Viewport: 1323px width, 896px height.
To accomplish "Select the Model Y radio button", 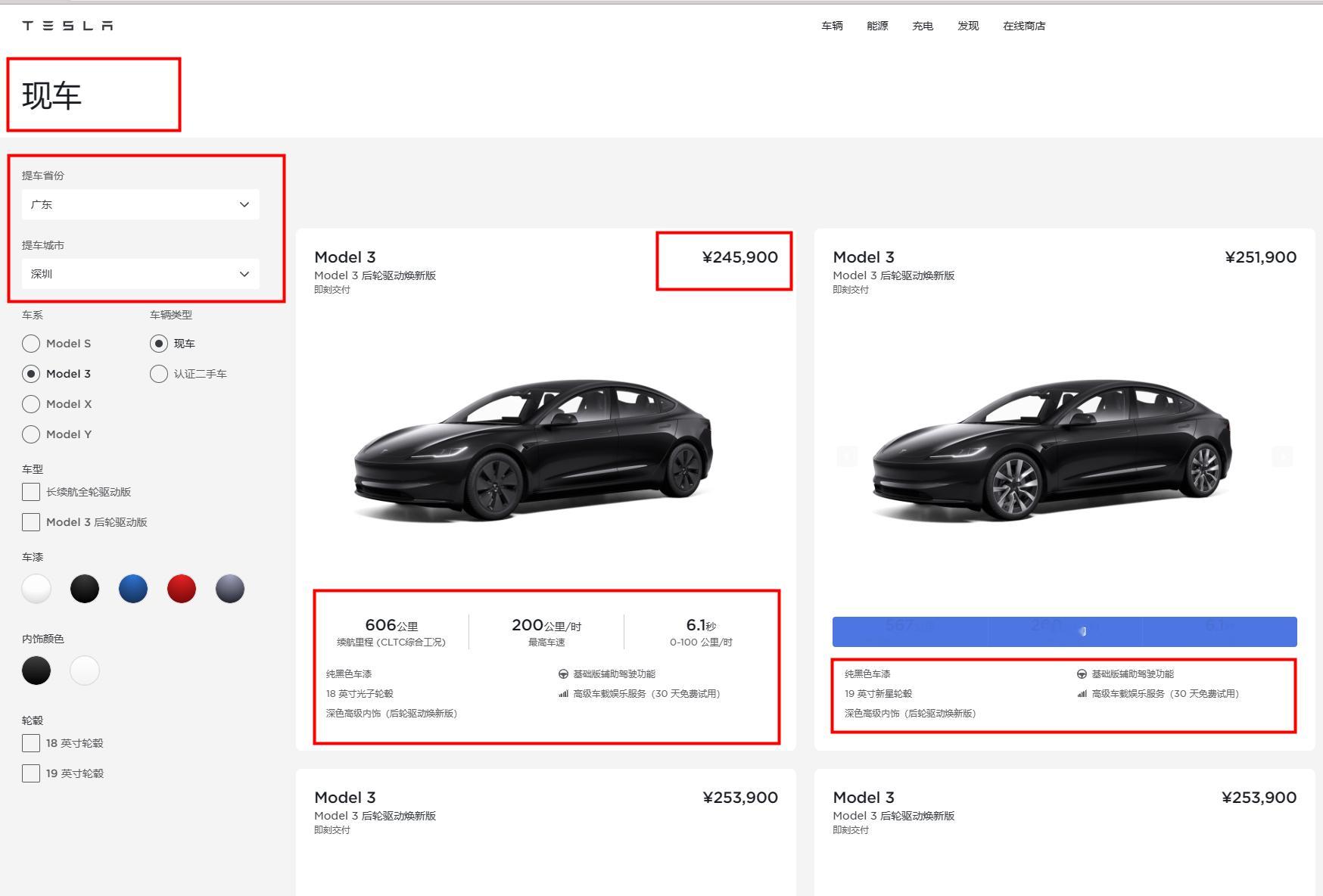I will (31, 434).
